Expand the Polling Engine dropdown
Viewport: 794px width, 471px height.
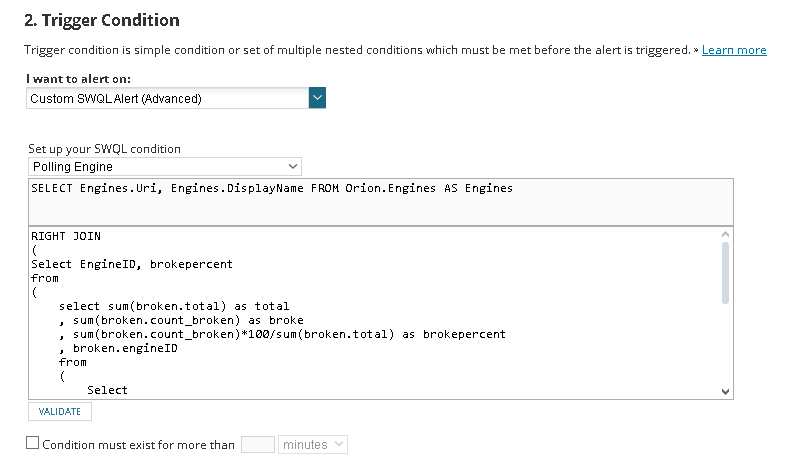point(164,166)
